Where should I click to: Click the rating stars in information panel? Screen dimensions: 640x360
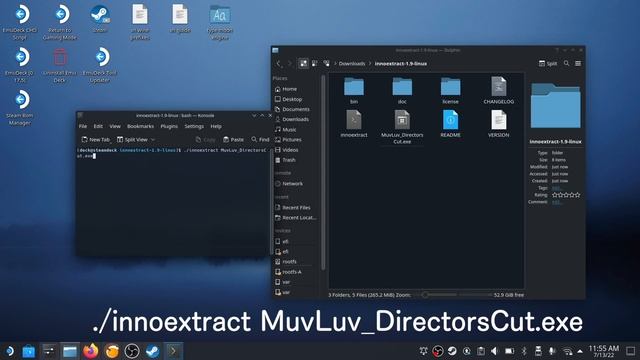[566, 195]
